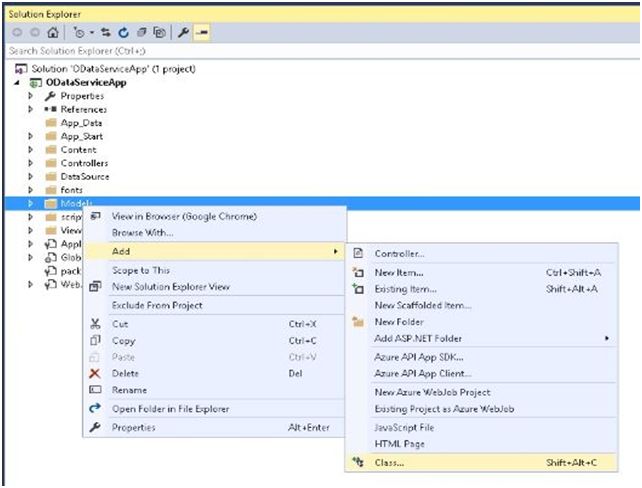Choose Azure API App Client...

pos(423,373)
